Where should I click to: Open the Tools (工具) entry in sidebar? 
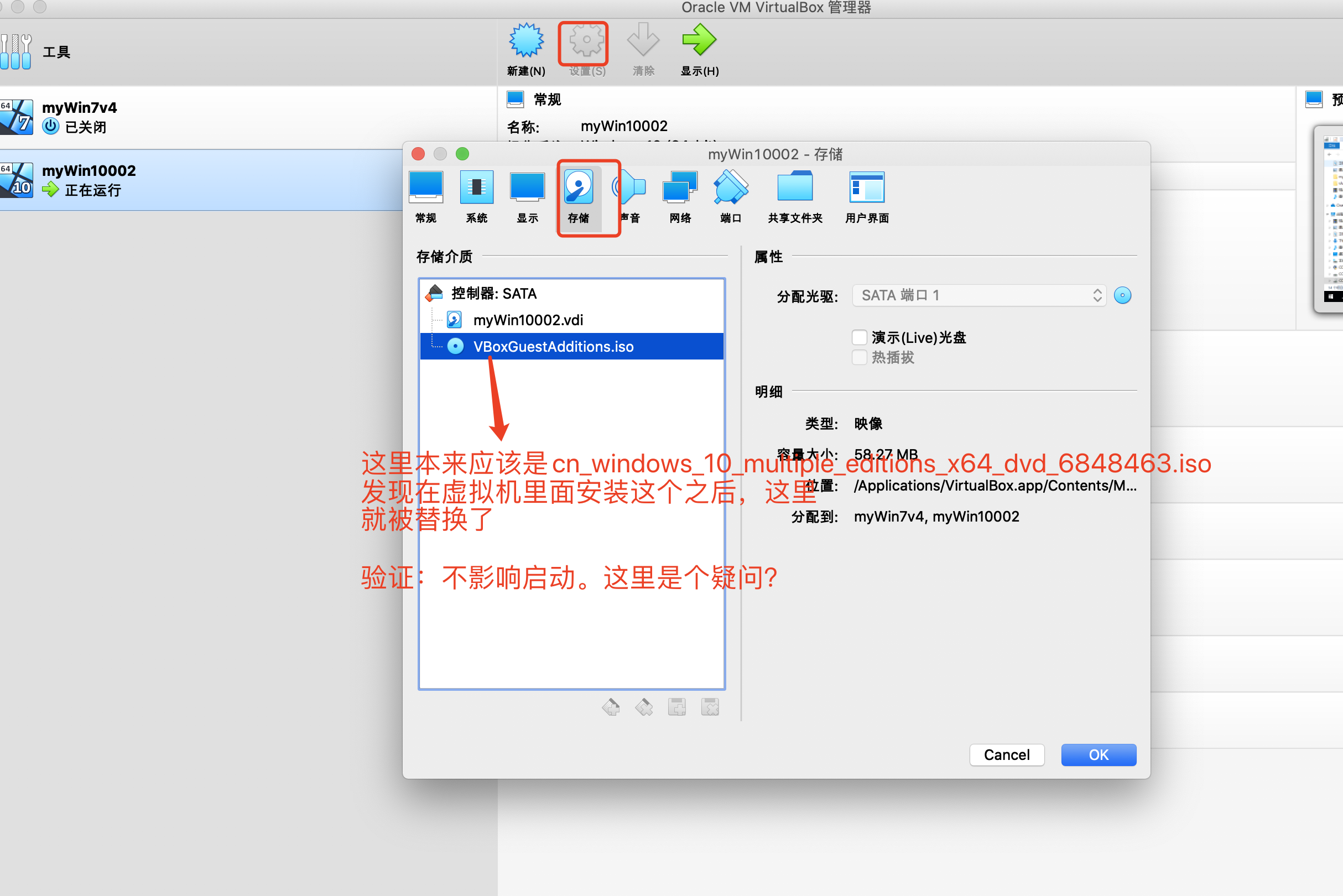pyautogui.click(x=56, y=52)
